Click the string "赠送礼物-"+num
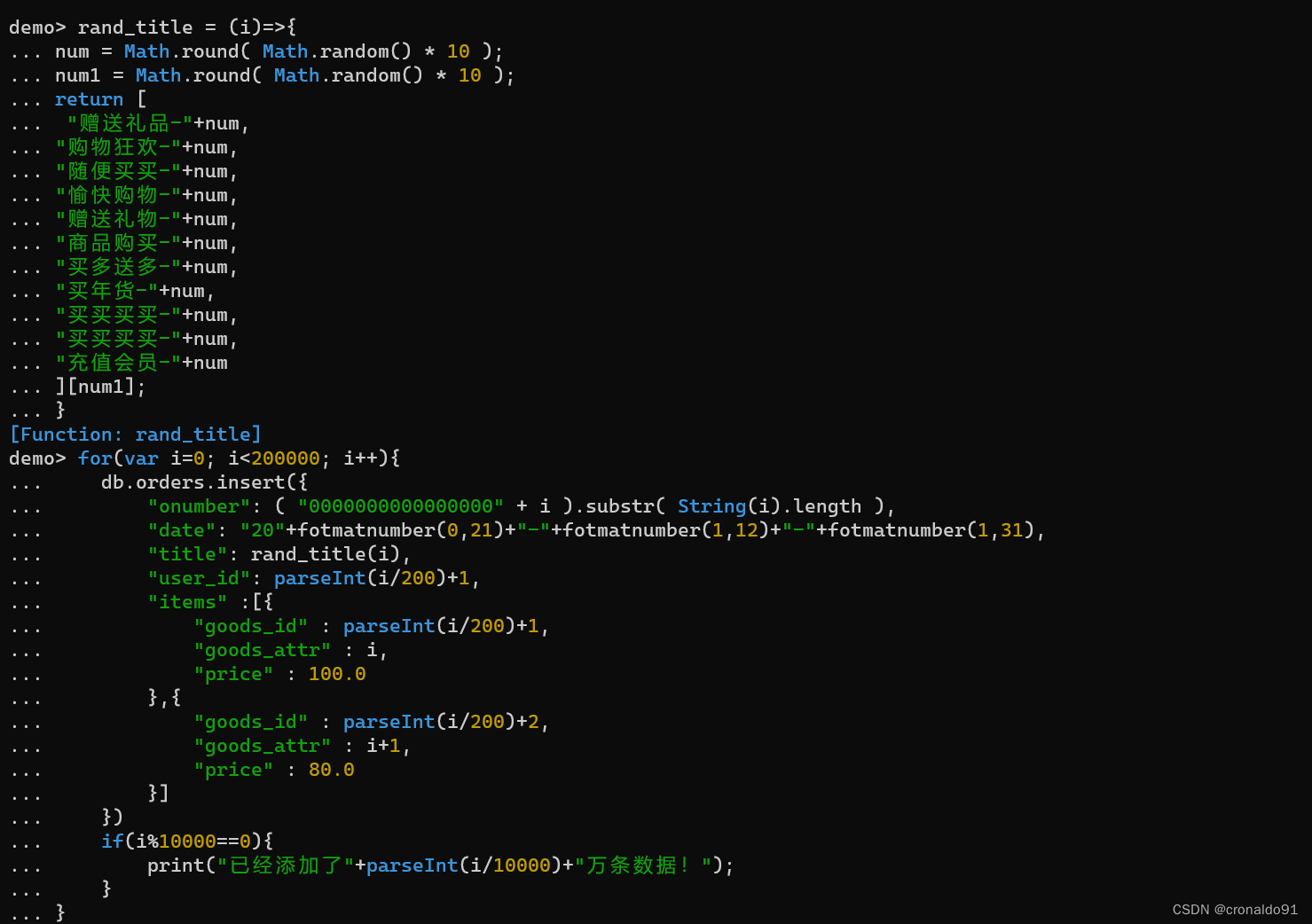1312x924 pixels. click(x=146, y=219)
